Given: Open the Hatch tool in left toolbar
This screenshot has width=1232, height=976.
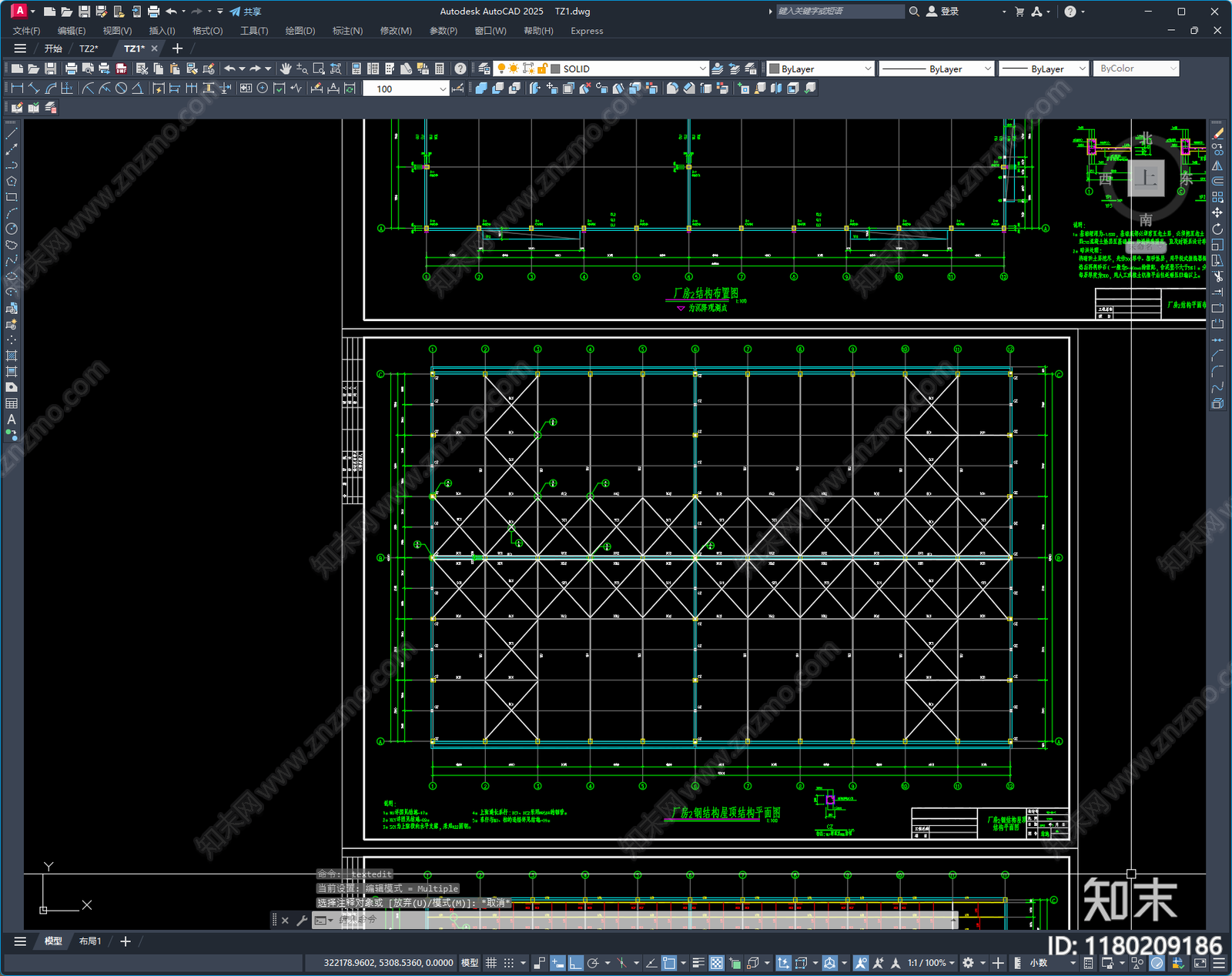Looking at the screenshot, I should coord(12,356).
